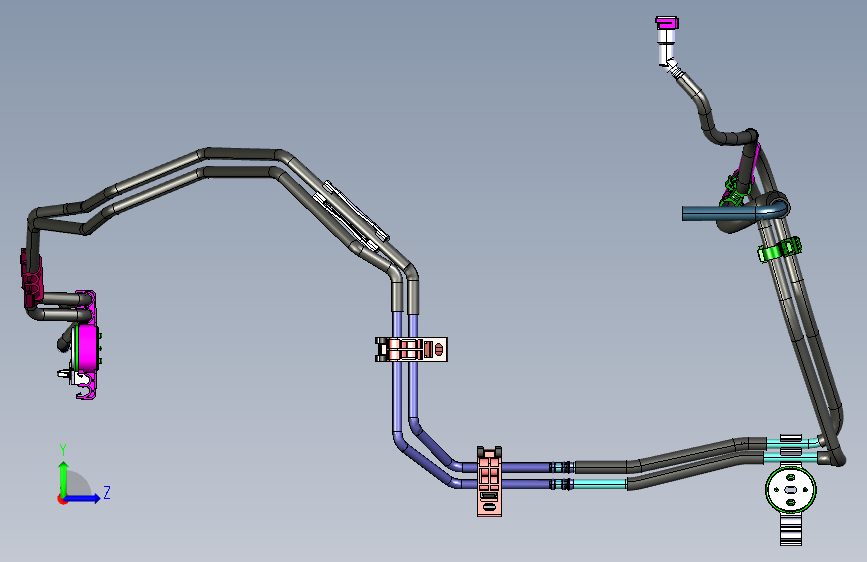Pick the flat grey sleeve on the diagonal tubes
Image resolution: width=867 pixels, height=562 pixels.
(351, 216)
